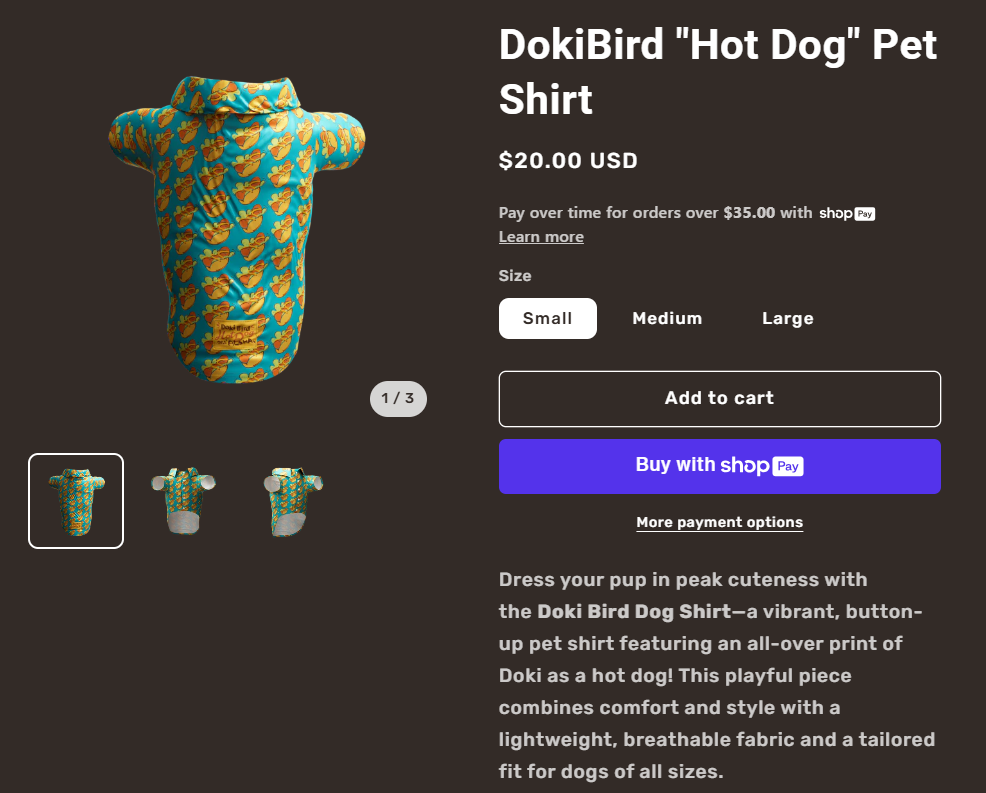This screenshot has height=793, width=986.
Task: Click the Shop Pay logo beside installment text
Action: [847, 213]
